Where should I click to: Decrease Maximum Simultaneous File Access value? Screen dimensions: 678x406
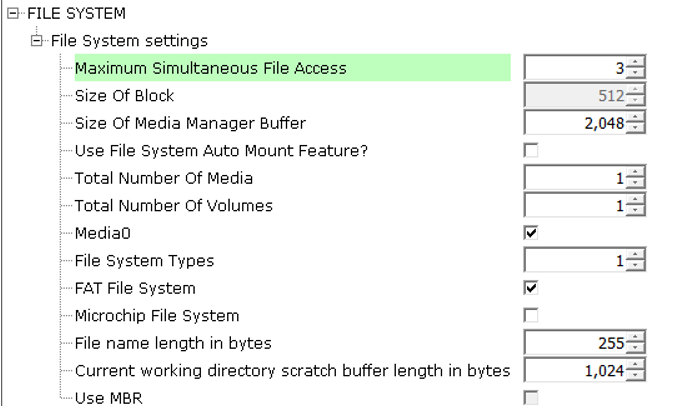pos(635,73)
